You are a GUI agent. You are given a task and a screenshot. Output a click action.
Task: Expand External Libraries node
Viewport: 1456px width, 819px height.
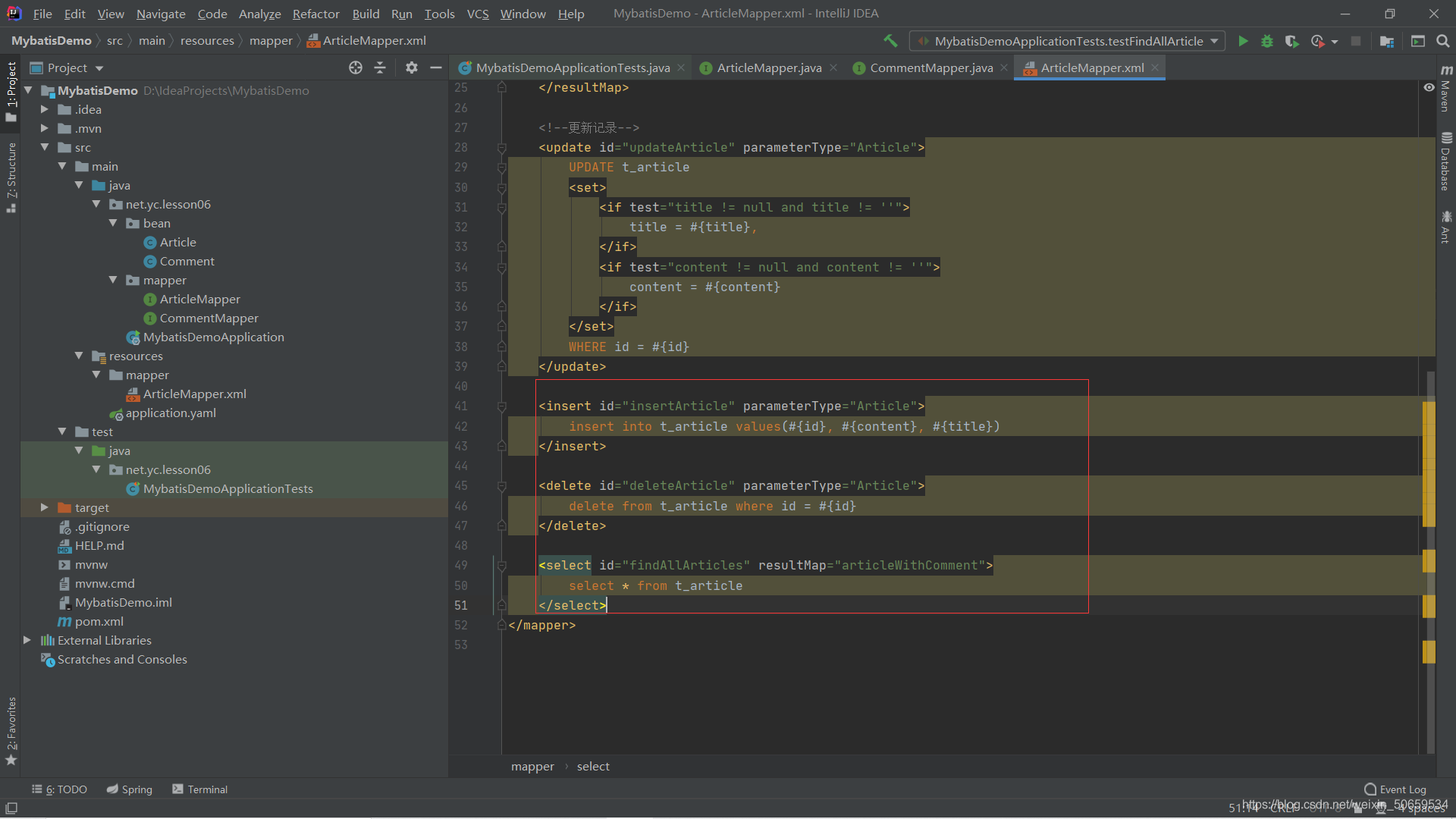pyautogui.click(x=27, y=640)
